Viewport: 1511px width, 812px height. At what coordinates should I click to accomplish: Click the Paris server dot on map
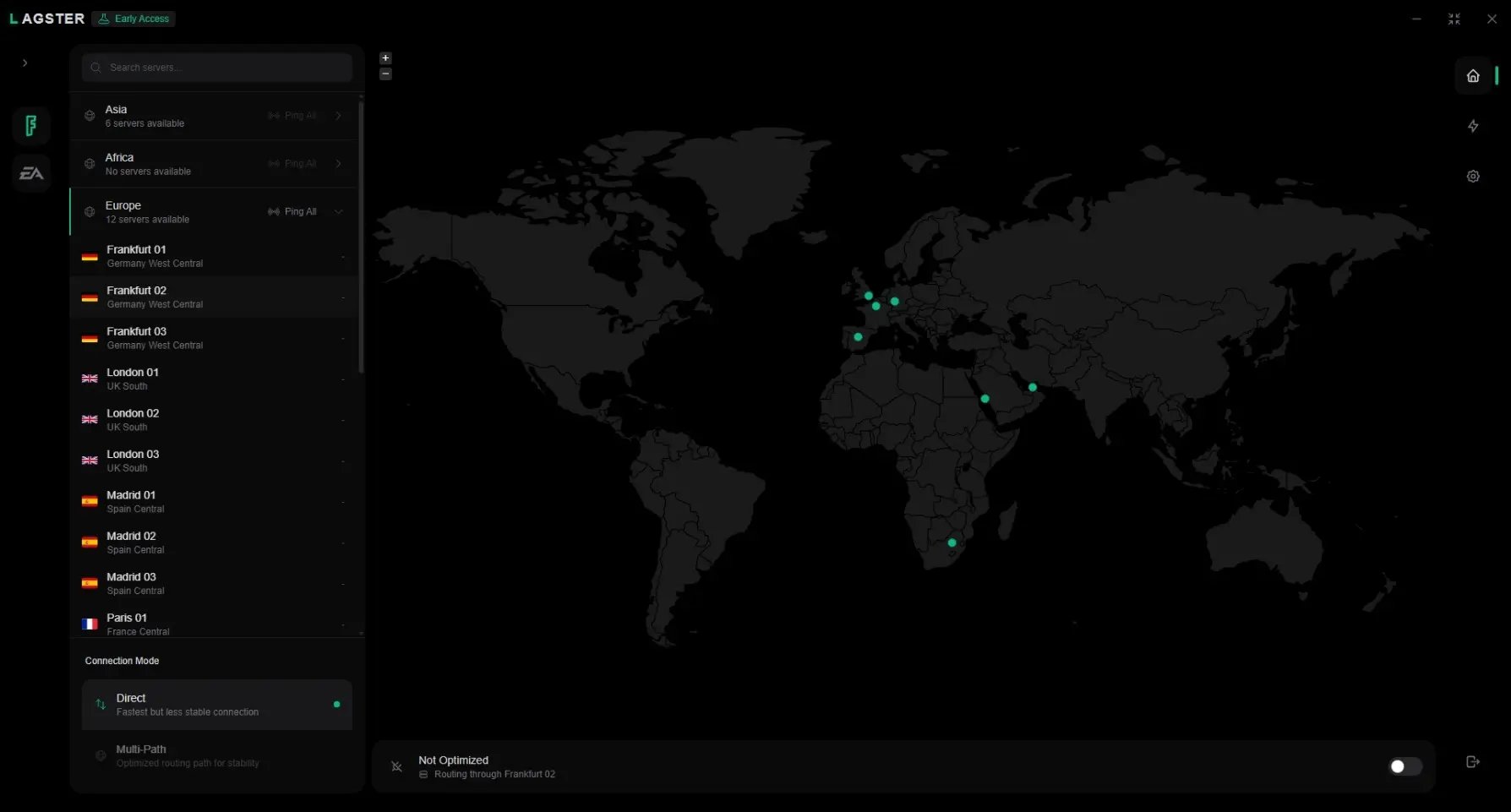pos(876,306)
